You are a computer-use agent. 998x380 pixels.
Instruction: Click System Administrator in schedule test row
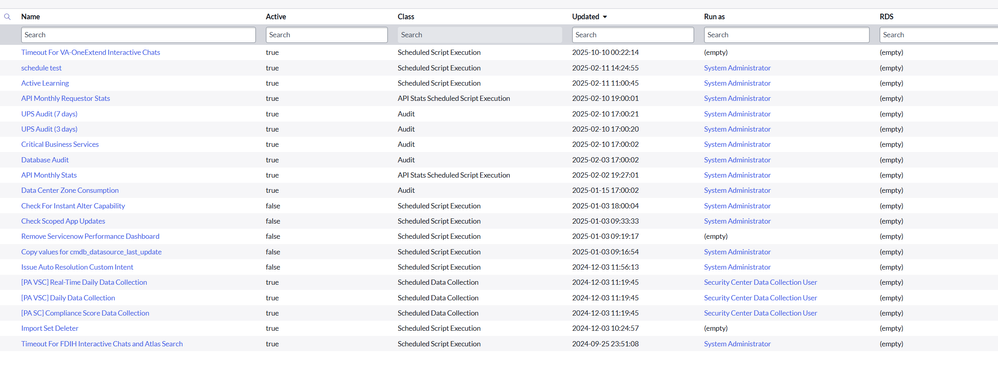737,68
